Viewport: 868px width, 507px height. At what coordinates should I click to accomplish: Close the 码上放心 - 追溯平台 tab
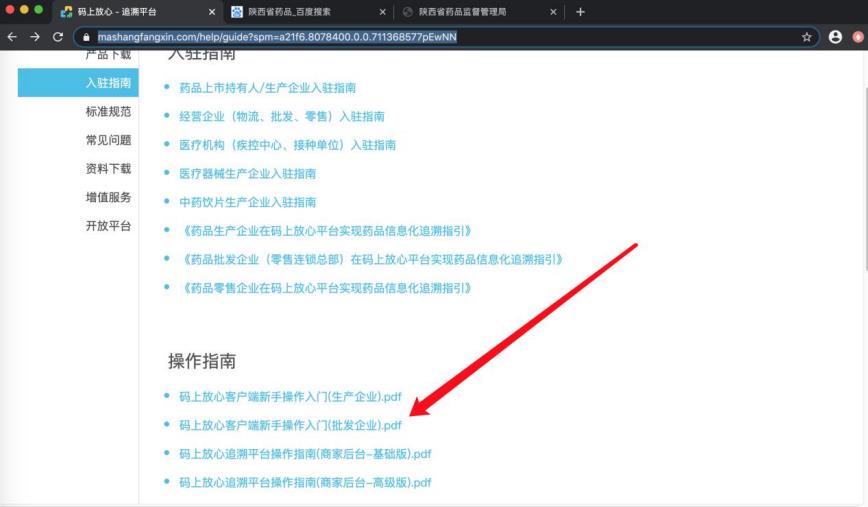pos(212,12)
